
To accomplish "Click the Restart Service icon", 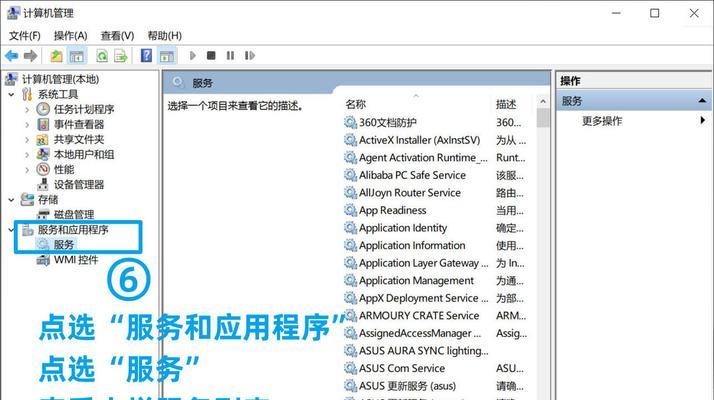I will (x=250, y=56).
